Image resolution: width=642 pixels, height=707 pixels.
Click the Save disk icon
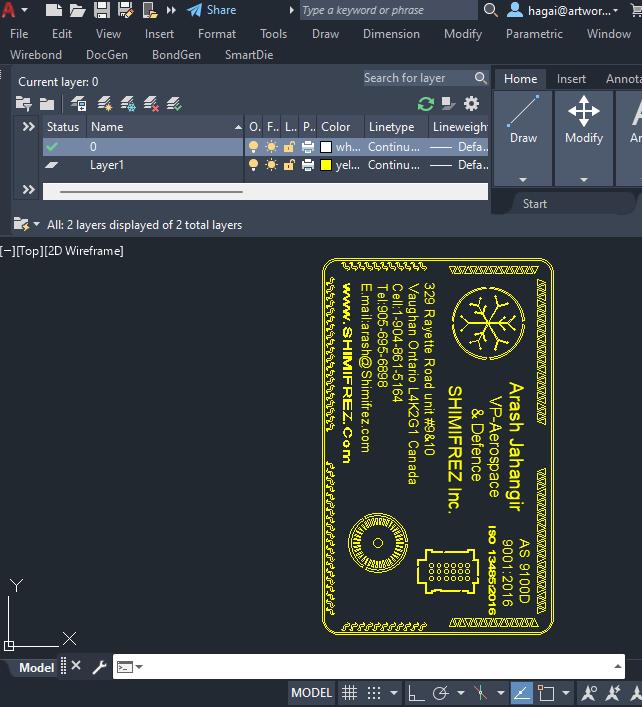pyautogui.click(x=102, y=10)
